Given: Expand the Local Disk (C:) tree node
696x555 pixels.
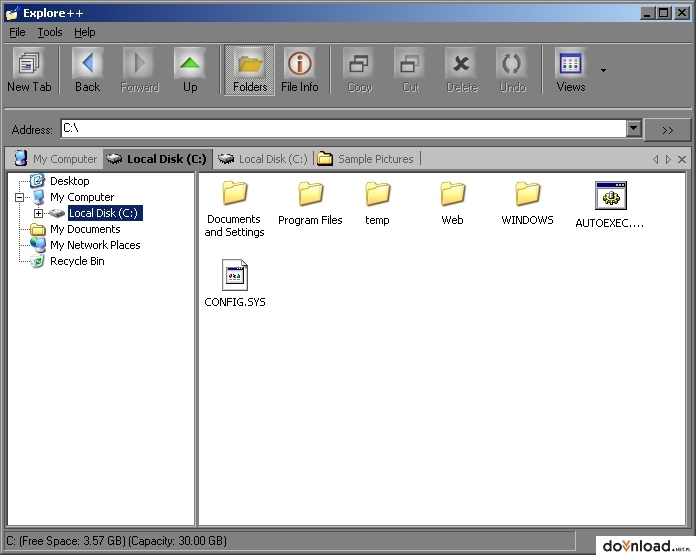Looking at the screenshot, I should click(39, 213).
